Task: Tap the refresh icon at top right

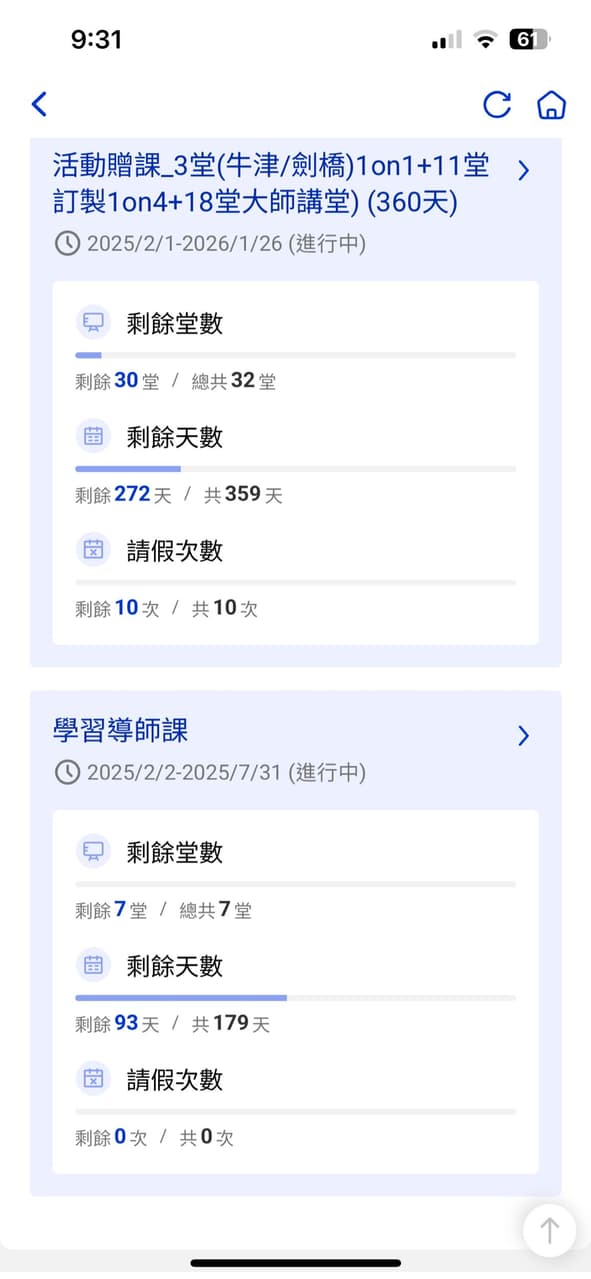Action: (497, 104)
